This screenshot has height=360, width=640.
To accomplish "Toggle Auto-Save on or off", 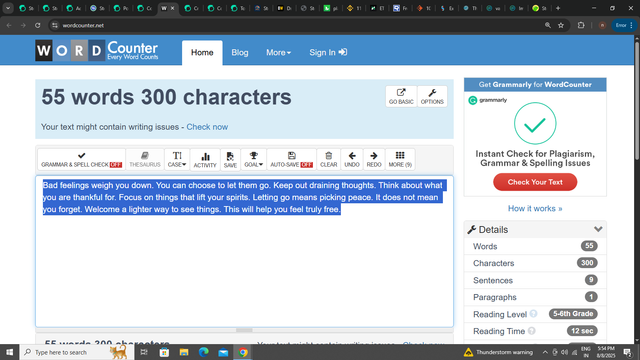I will coord(291,160).
